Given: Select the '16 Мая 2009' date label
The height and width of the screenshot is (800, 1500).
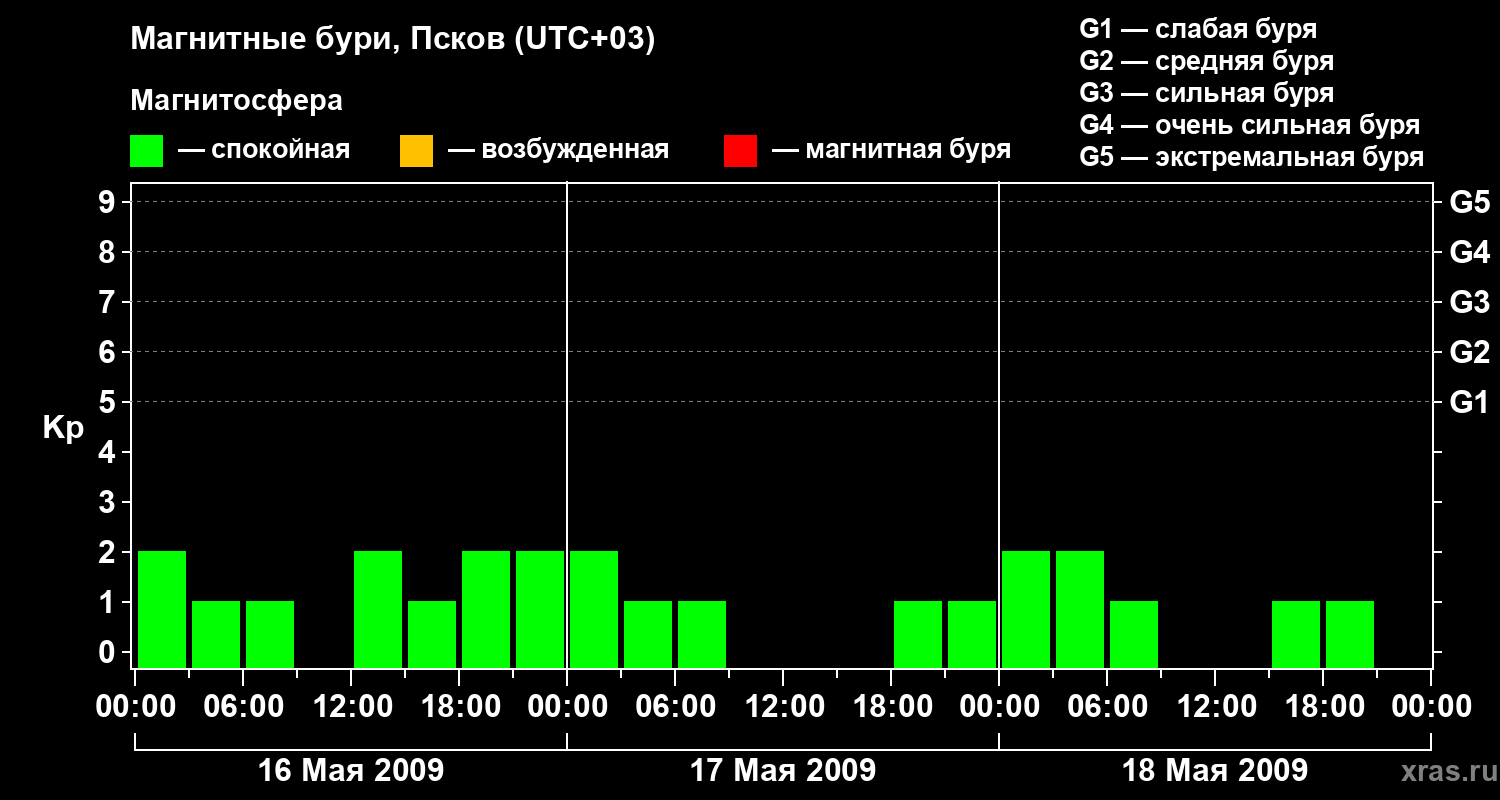Looking at the screenshot, I should [350, 770].
